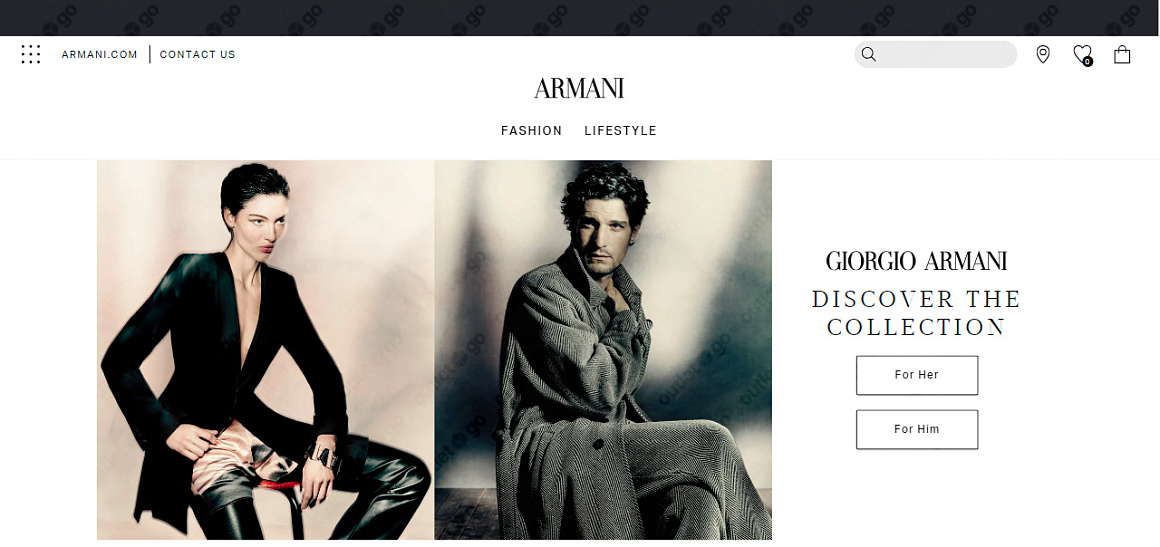Click the Discover the Collection heading
The width and height of the screenshot is (1160, 547).
point(917,313)
